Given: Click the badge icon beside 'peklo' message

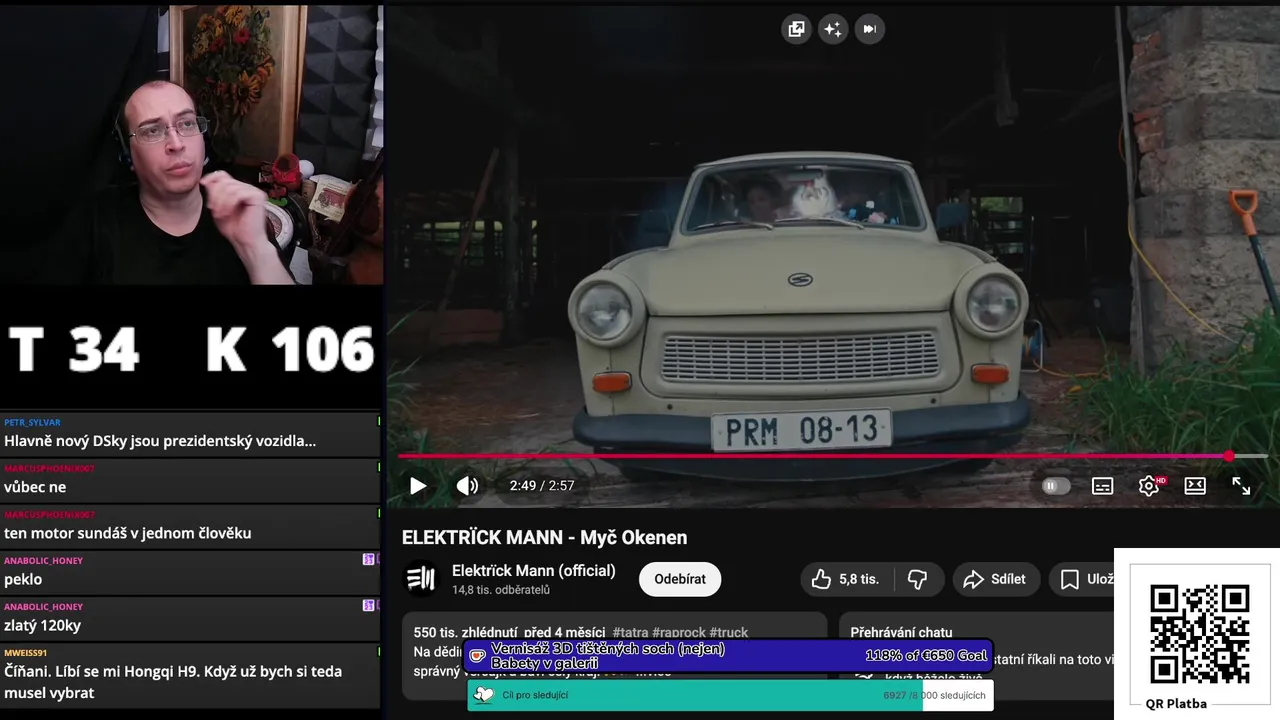Looking at the screenshot, I should (x=368, y=559).
